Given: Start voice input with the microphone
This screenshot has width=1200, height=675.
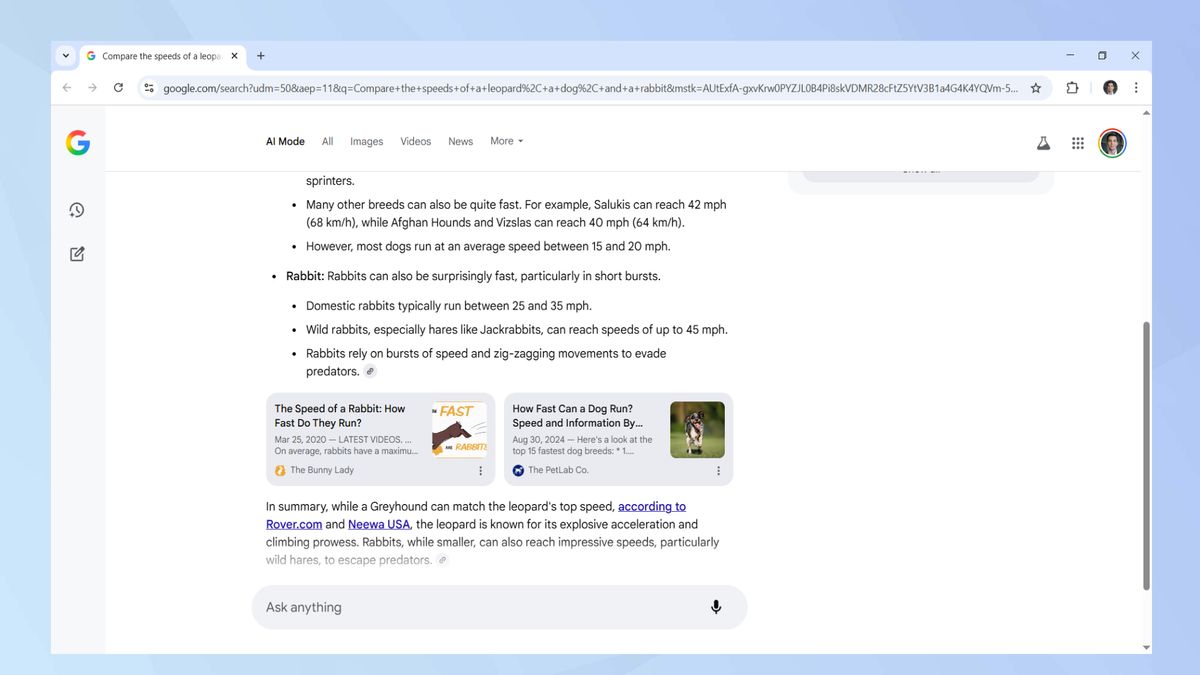Looking at the screenshot, I should point(716,606).
